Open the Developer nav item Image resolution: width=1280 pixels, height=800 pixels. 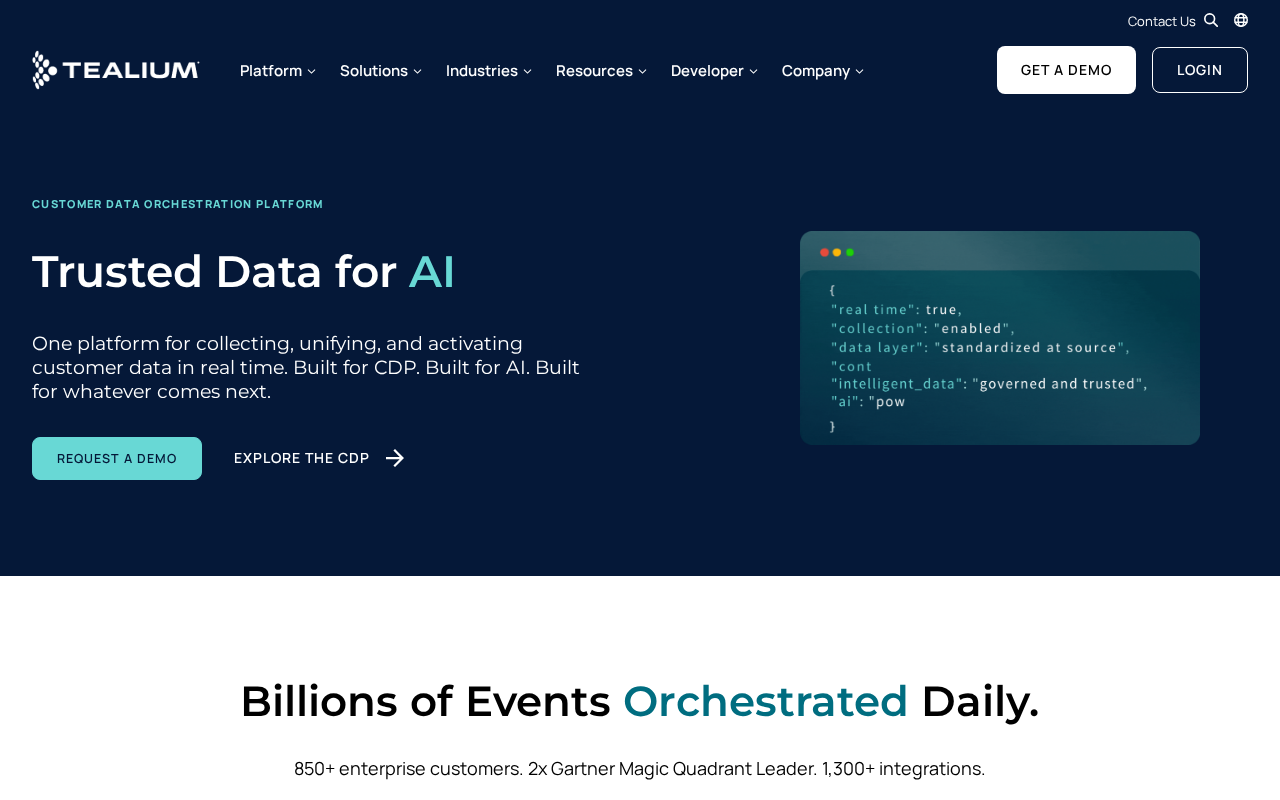[x=707, y=70]
